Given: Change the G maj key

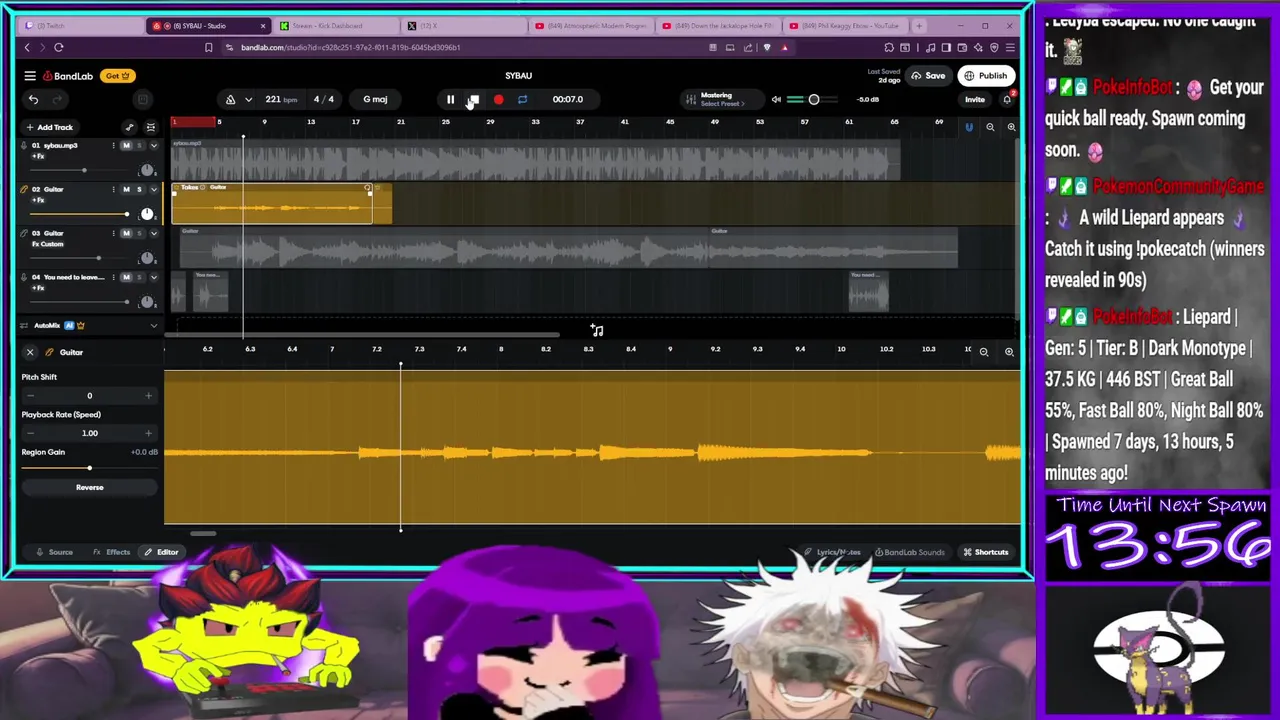Looking at the screenshot, I should pyautogui.click(x=375, y=99).
